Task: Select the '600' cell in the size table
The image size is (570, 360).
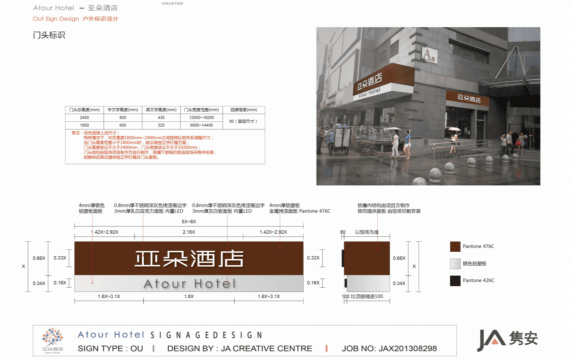Action: (x=123, y=125)
